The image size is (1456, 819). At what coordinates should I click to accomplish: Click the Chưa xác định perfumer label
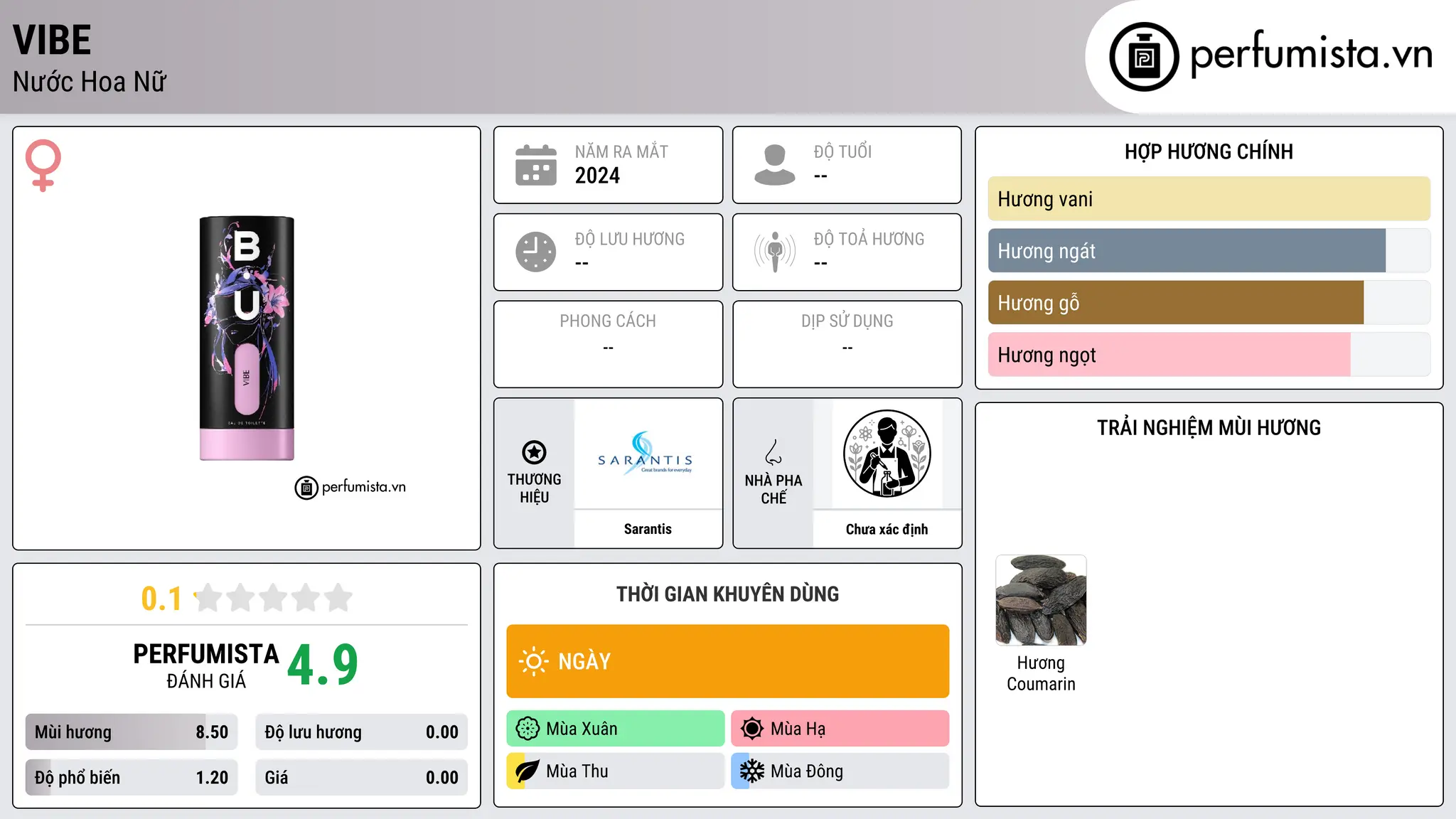point(887,529)
